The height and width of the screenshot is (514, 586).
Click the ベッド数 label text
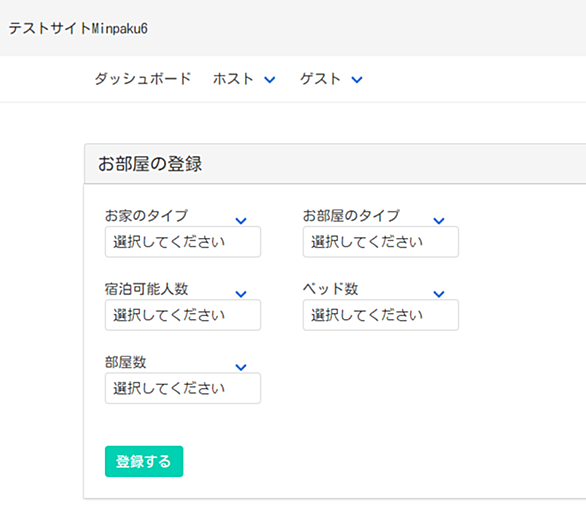click(x=330, y=289)
